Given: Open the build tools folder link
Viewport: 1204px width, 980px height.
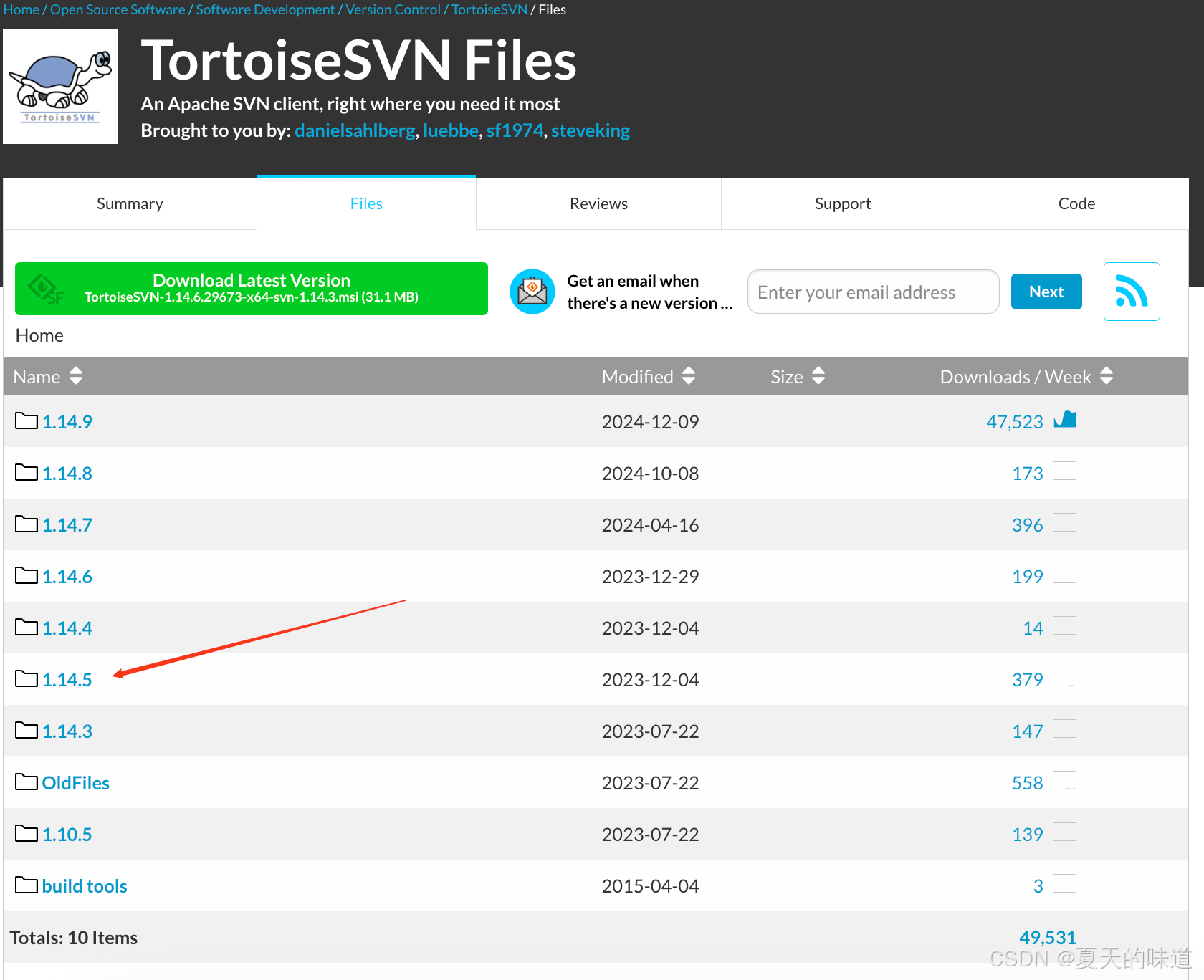Looking at the screenshot, I should (85, 885).
